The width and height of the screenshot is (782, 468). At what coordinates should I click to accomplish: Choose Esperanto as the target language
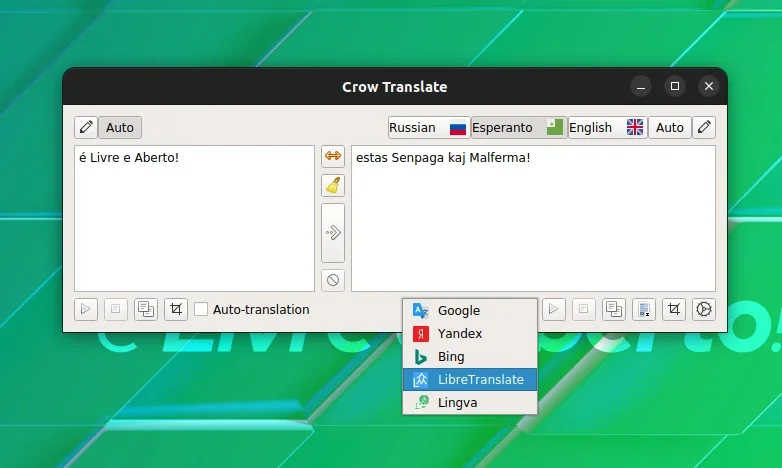click(x=519, y=128)
